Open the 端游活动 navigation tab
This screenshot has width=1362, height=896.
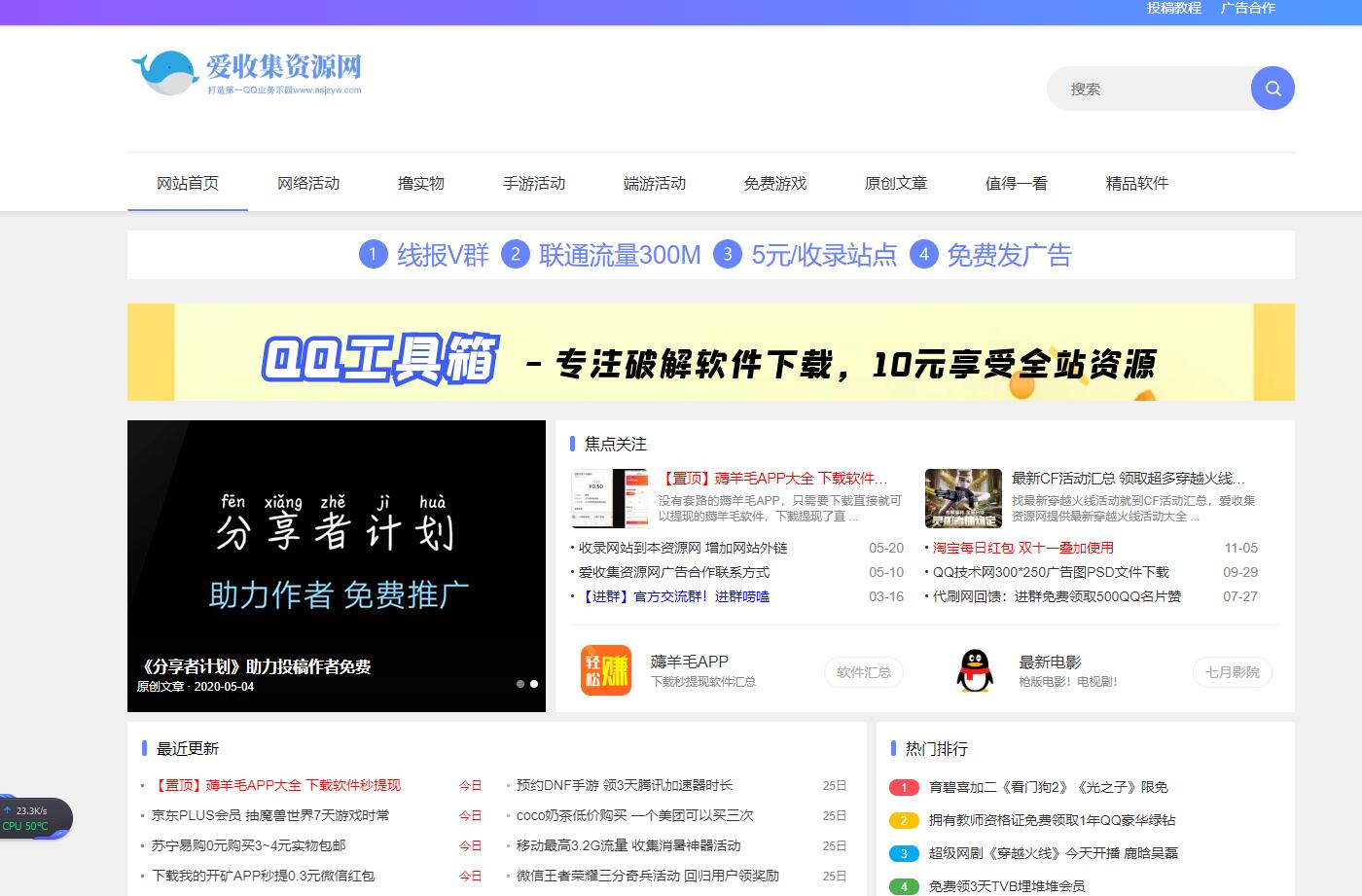coord(655,183)
